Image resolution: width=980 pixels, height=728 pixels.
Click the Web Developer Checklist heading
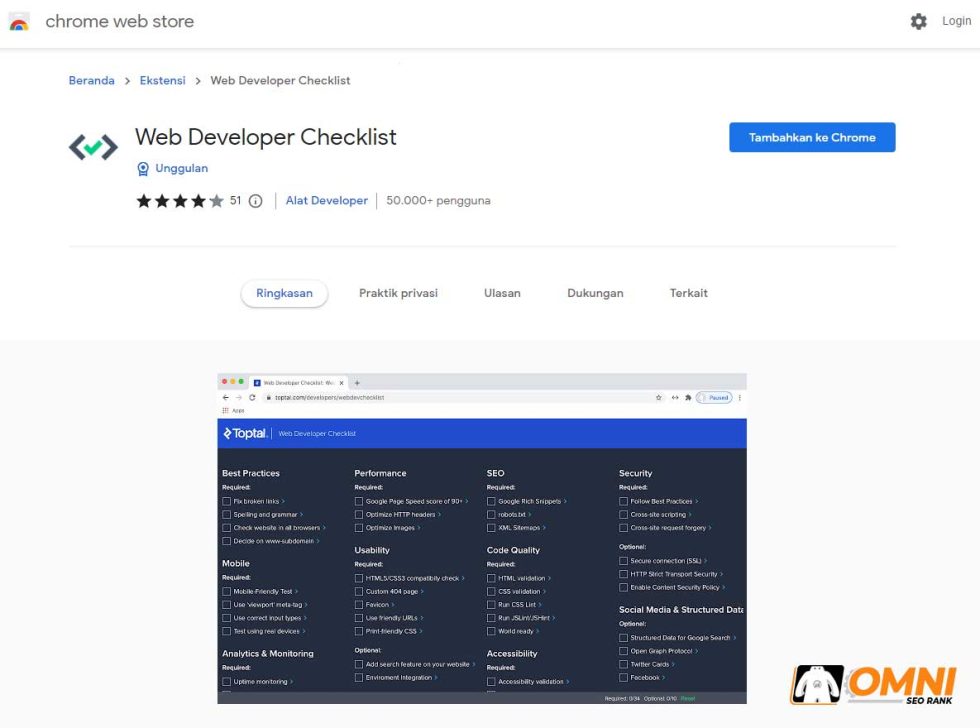coord(266,137)
